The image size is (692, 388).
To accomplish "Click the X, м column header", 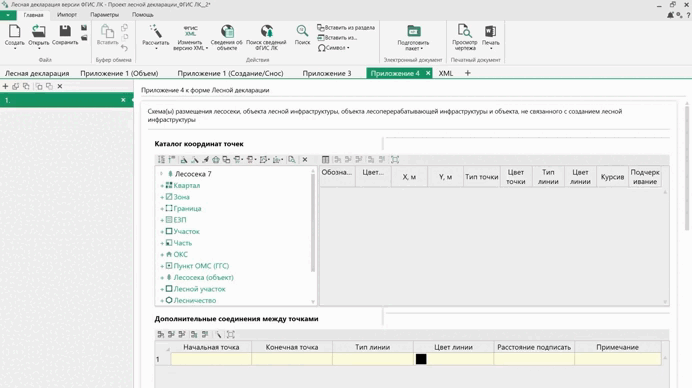I will 409,177.
